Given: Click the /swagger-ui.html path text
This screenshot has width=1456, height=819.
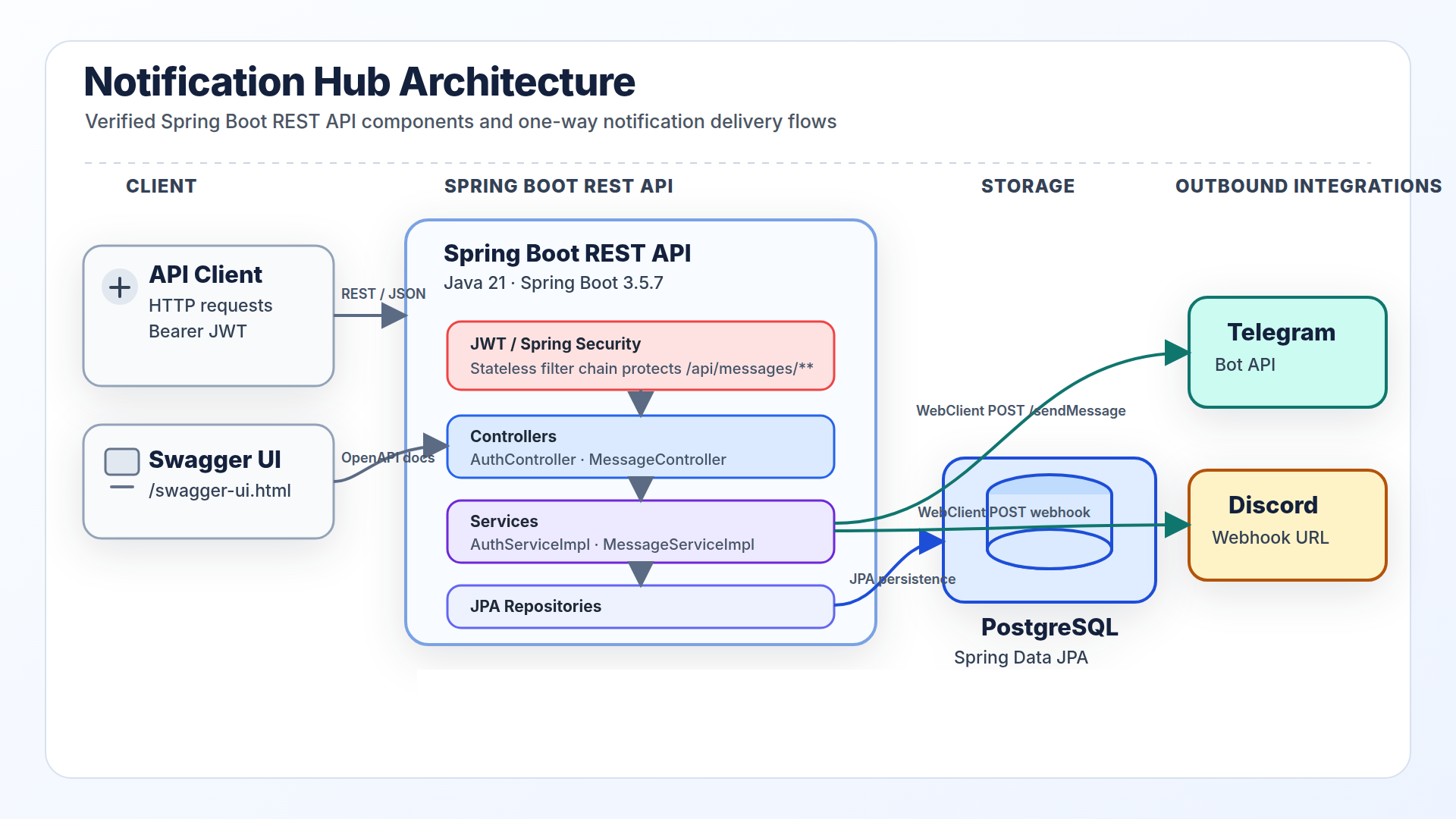Looking at the screenshot, I should coord(220,491).
